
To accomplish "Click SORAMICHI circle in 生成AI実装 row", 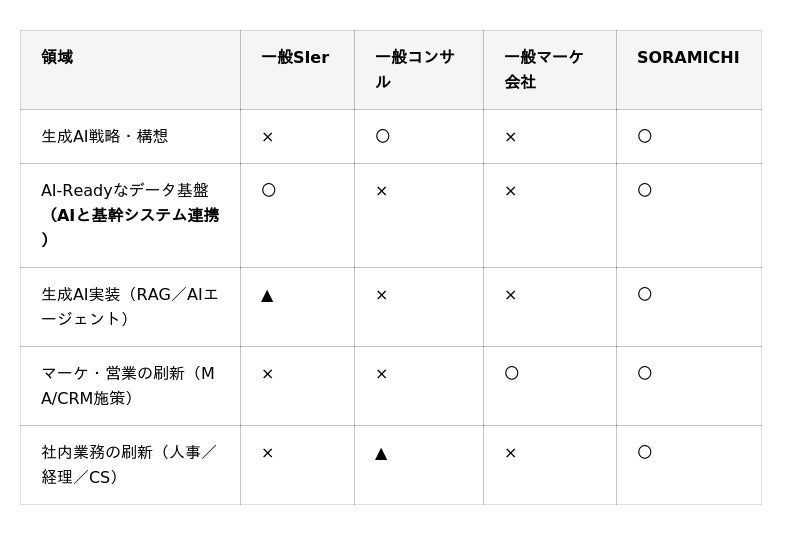I will (644, 294).
